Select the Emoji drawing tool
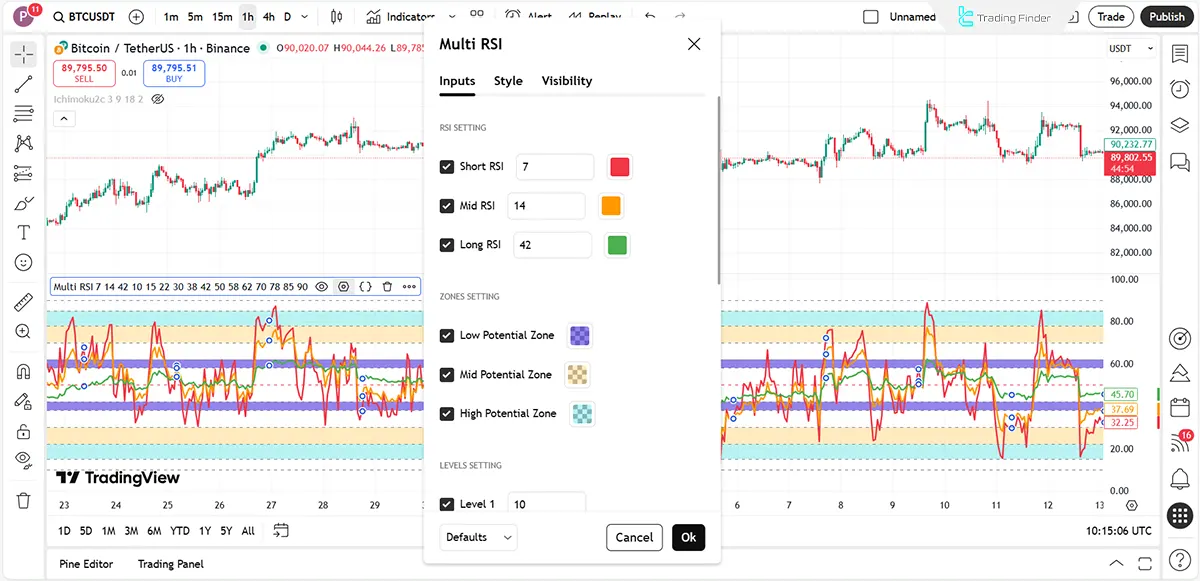Image resolution: width=1200 pixels, height=581 pixels. coord(22,262)
